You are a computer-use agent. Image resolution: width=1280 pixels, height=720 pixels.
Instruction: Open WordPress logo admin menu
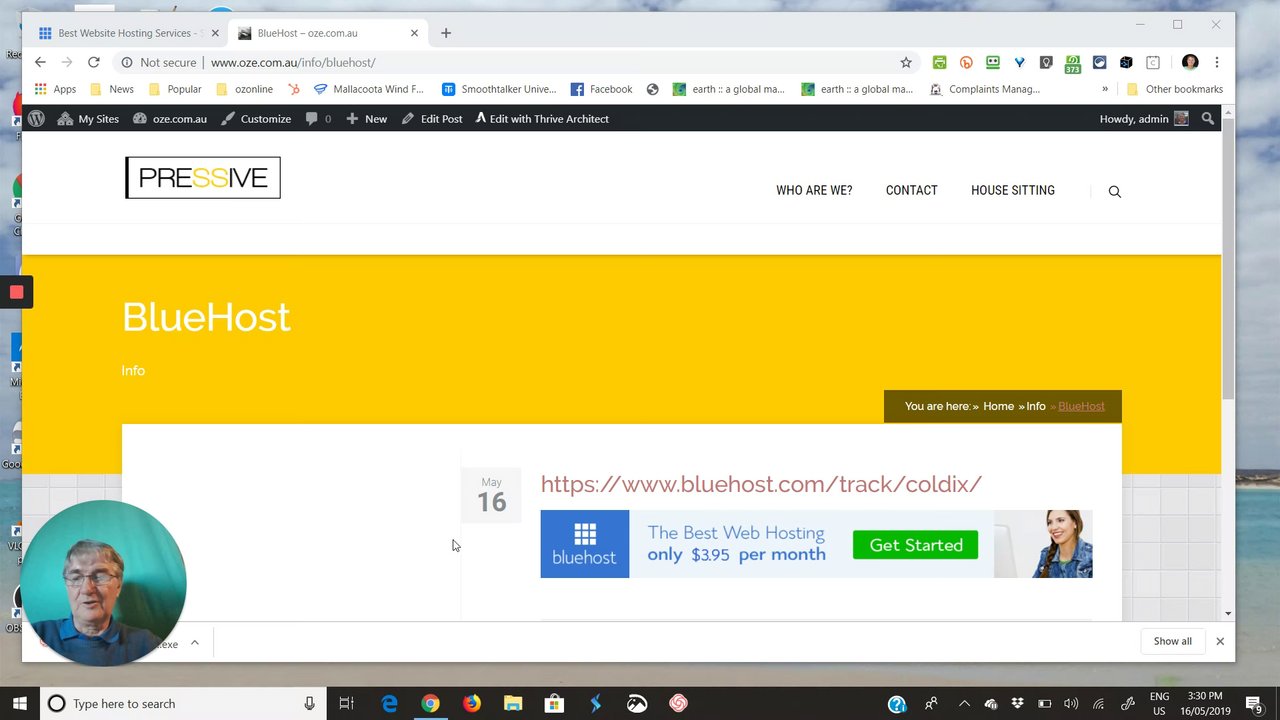pyautogui.click(x=36, y=118)
